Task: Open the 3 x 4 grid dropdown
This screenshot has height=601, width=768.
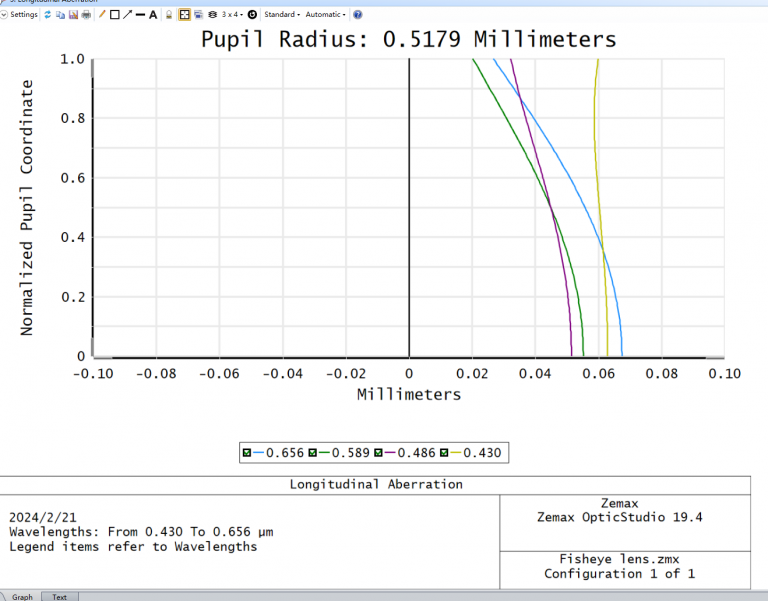Action: click(x=232, y=15)
